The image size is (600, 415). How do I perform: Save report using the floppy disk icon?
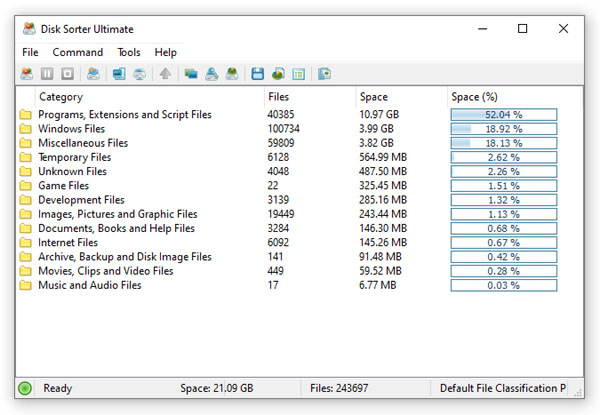[258, 73]
